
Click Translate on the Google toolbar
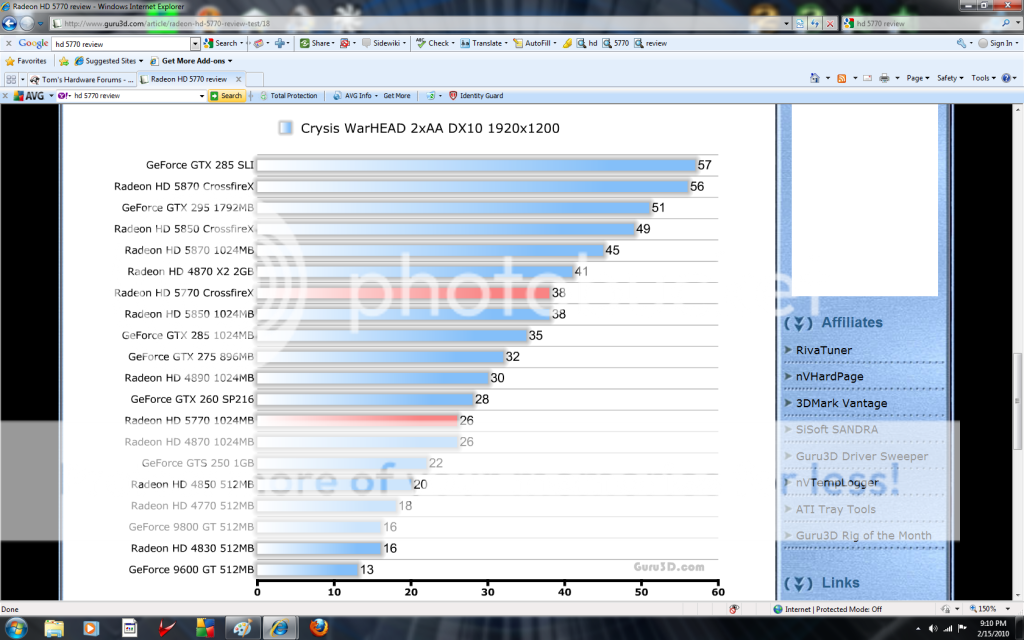[x=483, y=43]
